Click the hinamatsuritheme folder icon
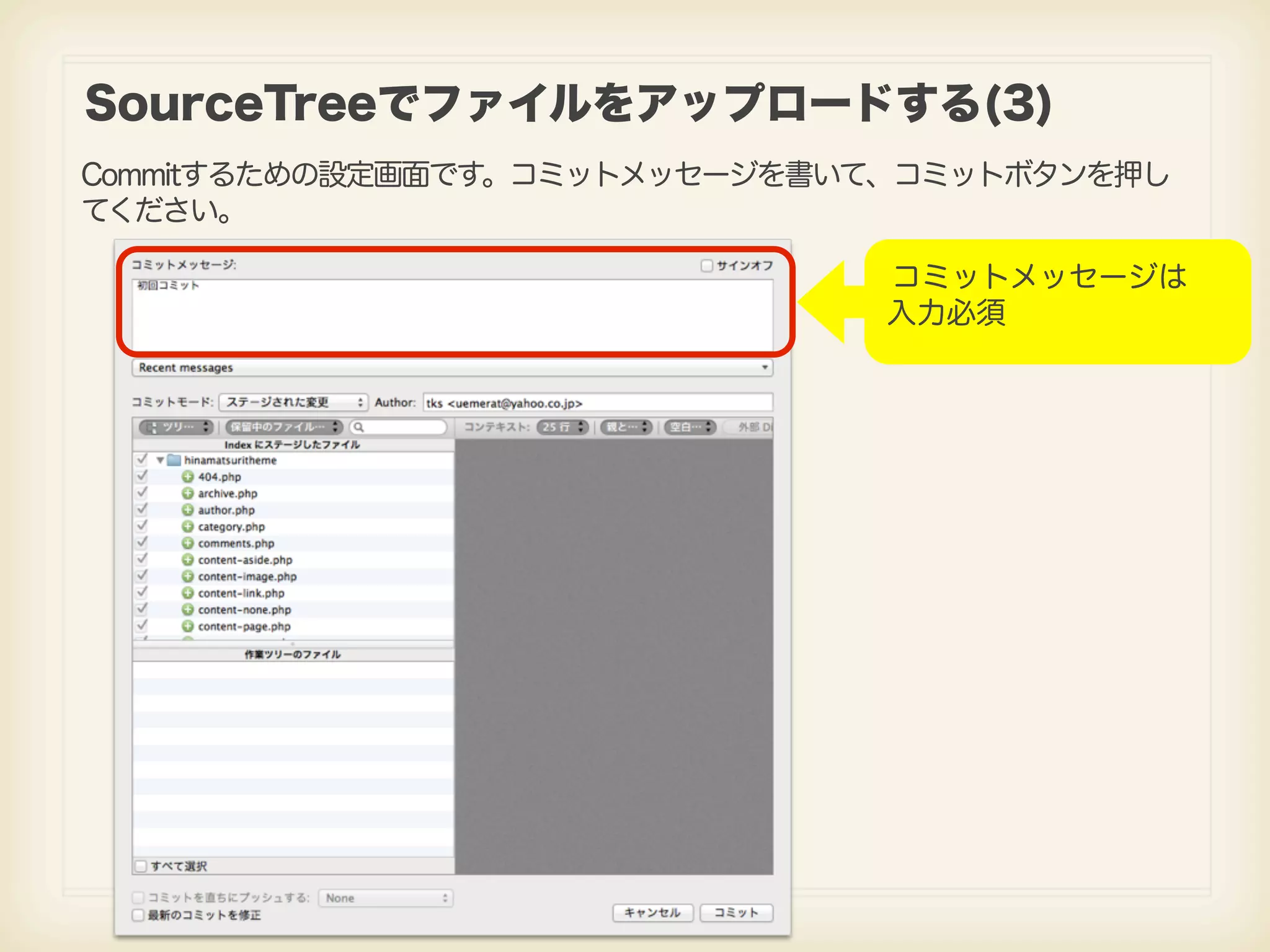1270x952 pixels. click(174, 460)
